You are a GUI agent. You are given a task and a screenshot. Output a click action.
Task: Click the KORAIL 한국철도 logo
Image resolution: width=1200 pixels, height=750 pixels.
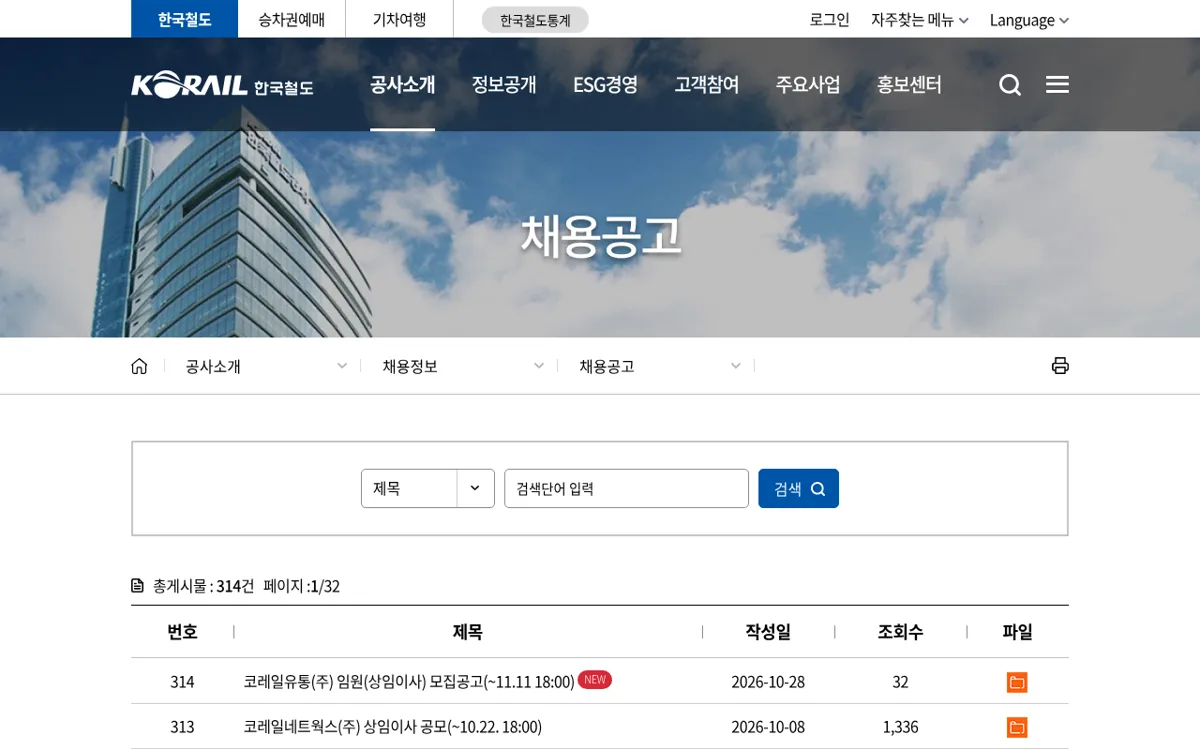pos(222,86)
